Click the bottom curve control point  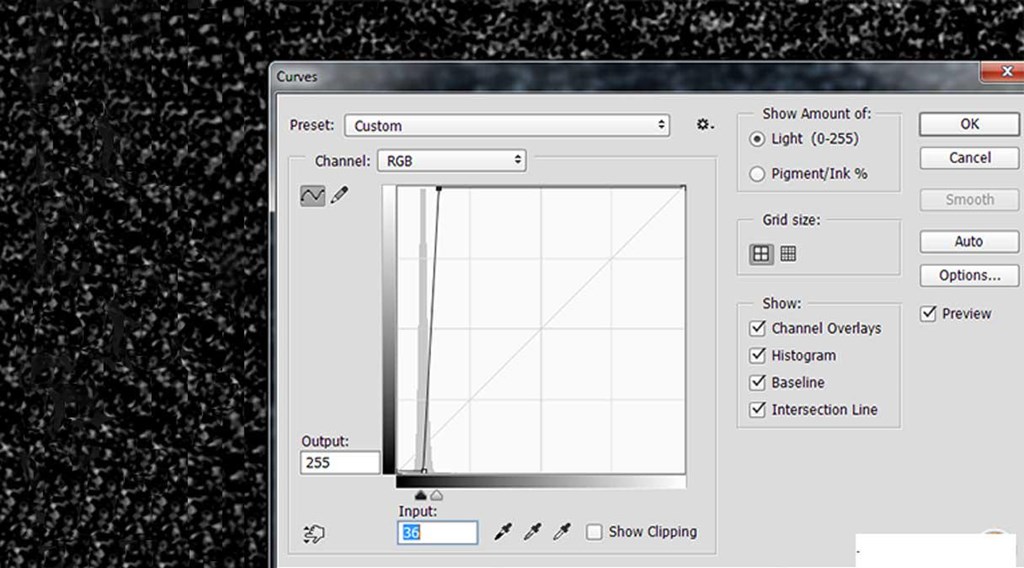(424, 471)
